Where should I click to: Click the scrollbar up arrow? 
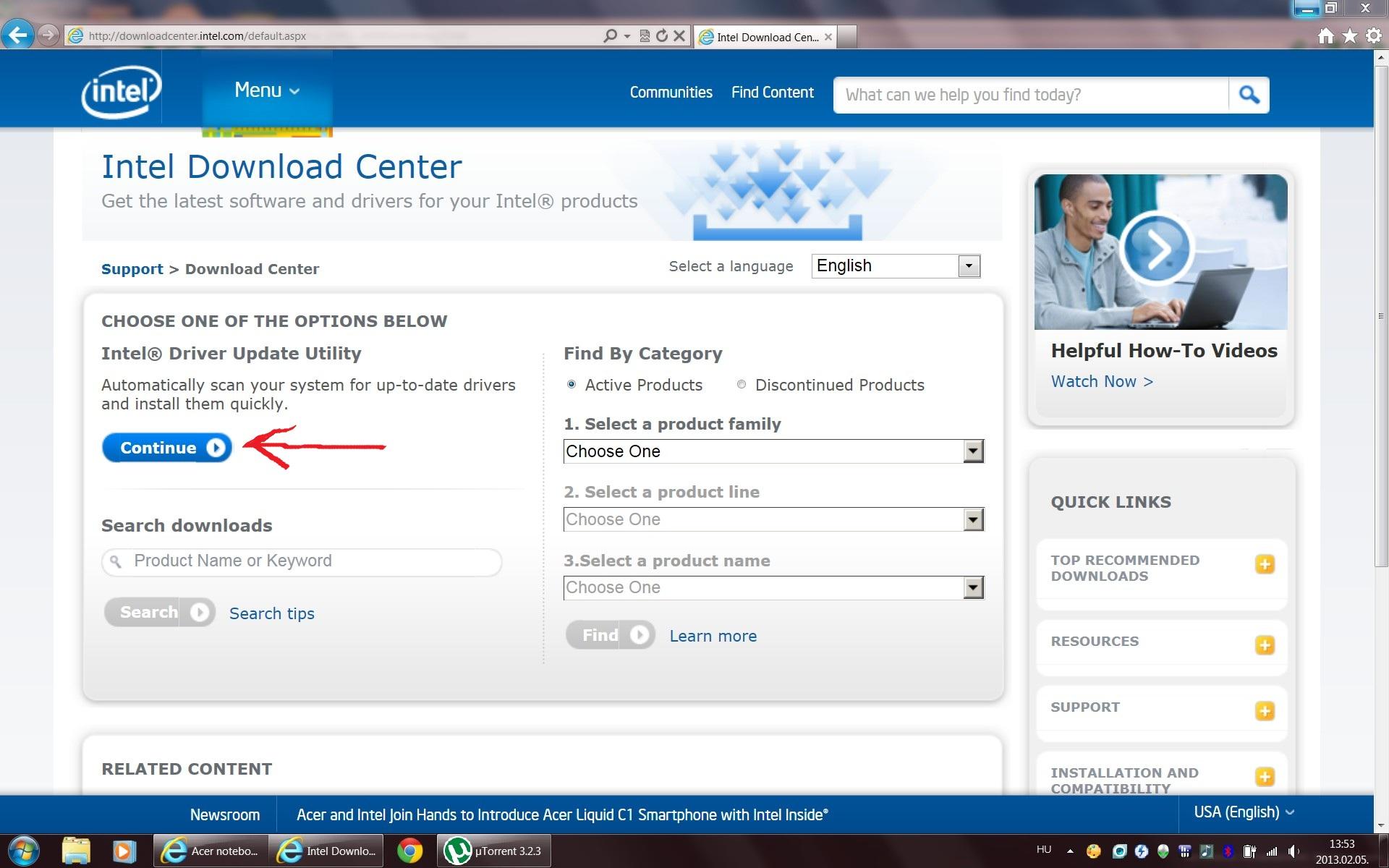(1381, 56)
